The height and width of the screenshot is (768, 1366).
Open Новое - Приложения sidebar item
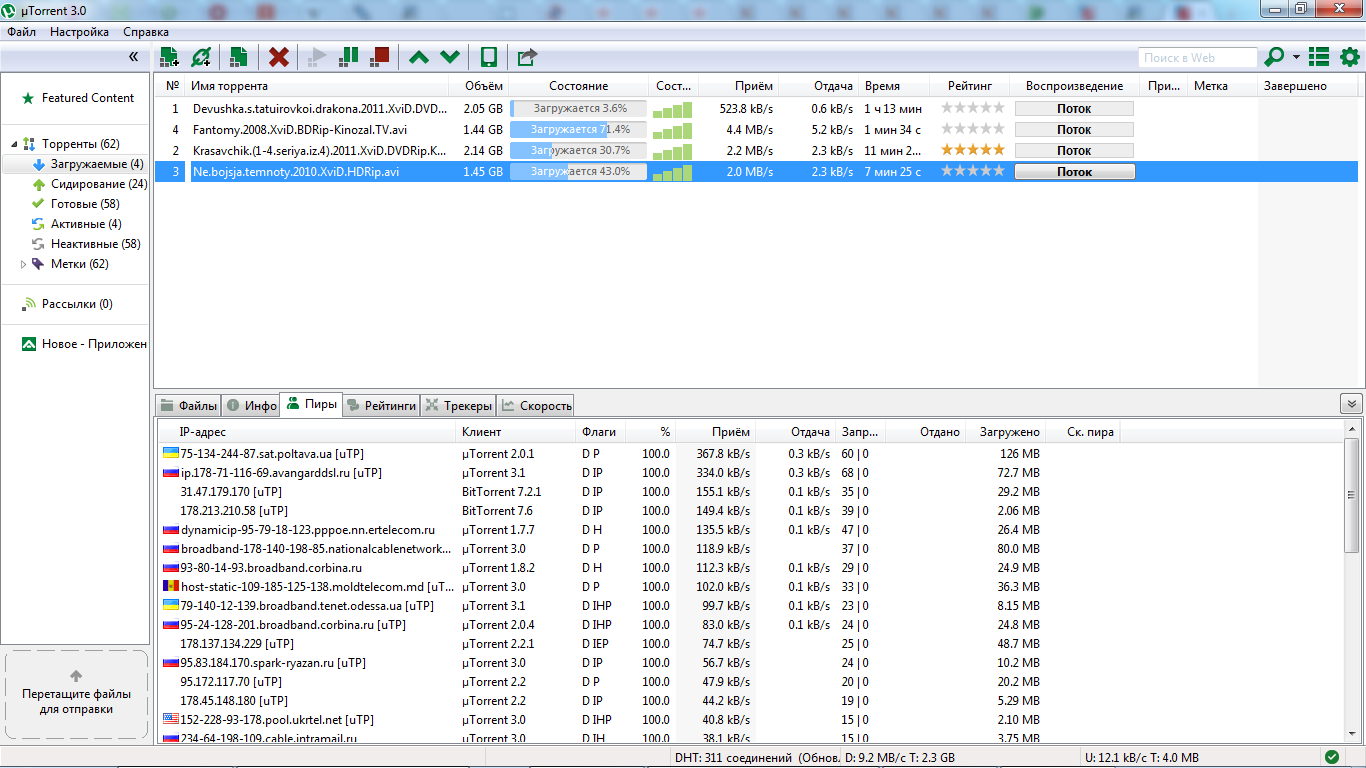click(x=84, y=344)
